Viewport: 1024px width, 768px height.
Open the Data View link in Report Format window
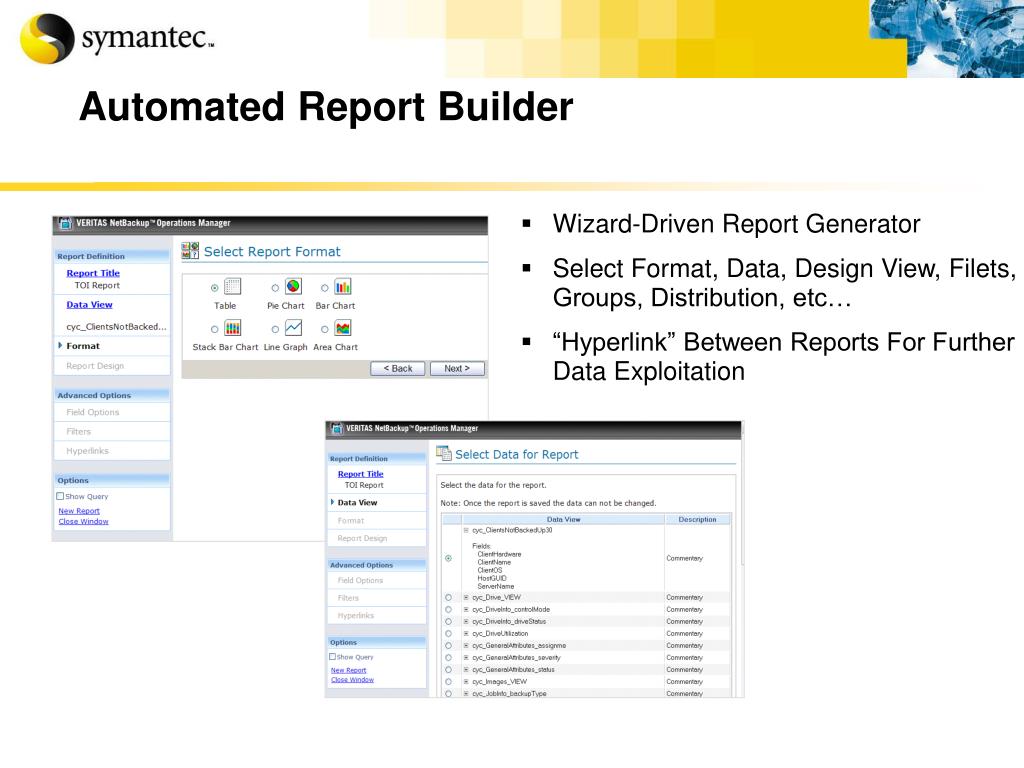click(x=89, y=304)
